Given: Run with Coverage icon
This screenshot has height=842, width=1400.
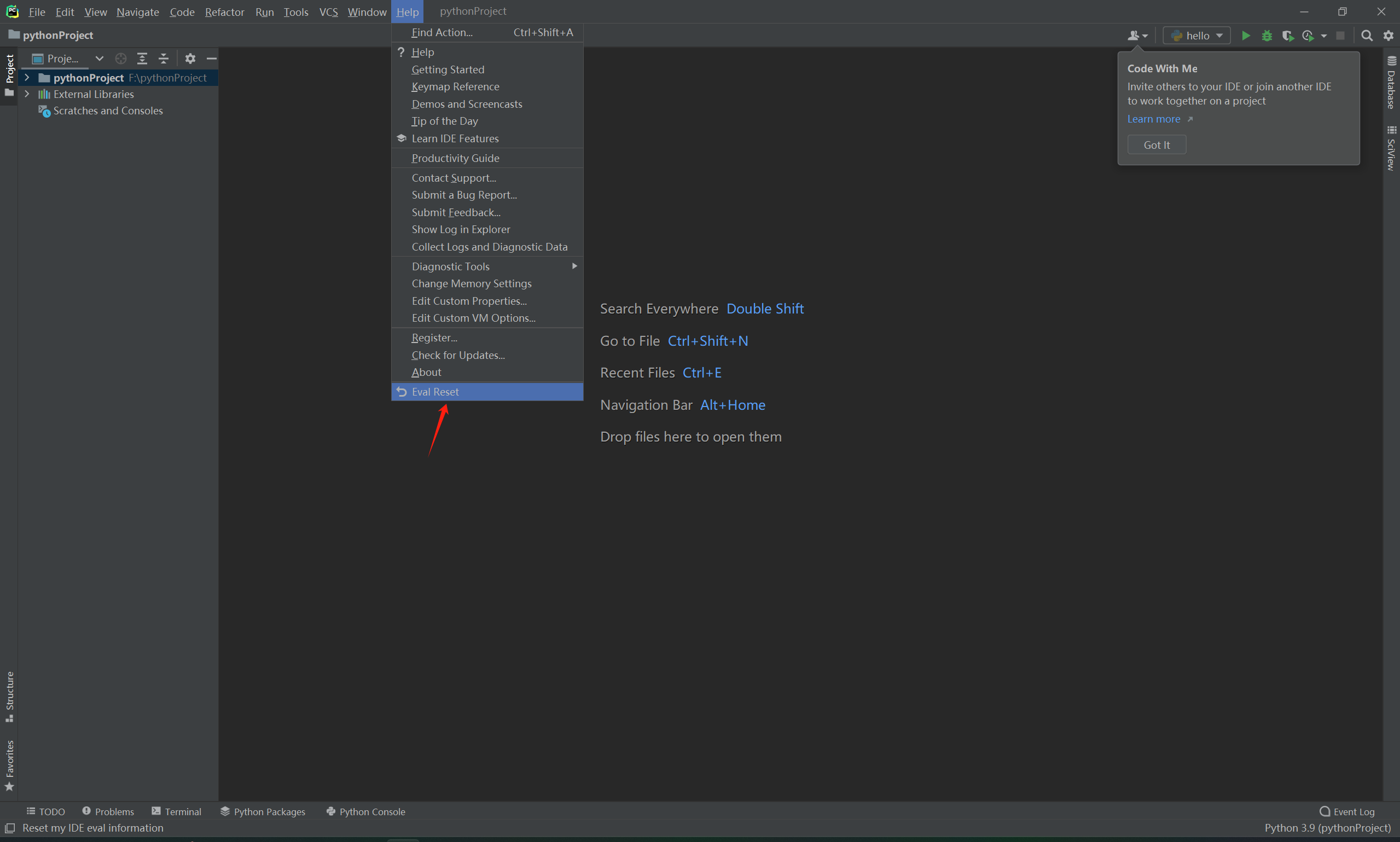Looking at the screenshot, I should pos(1288,36).
